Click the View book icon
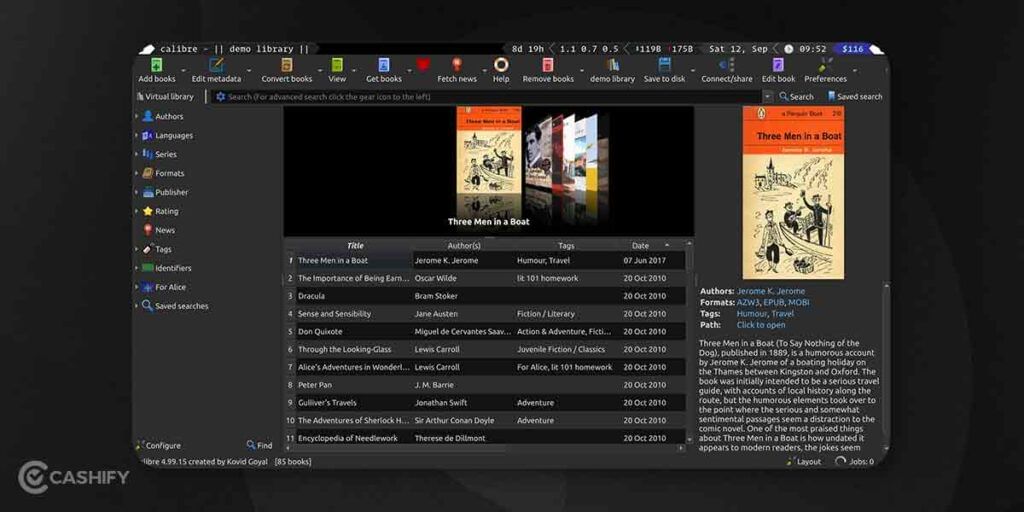The width and height of the screenshot is (1024, 512). pos(337,65)
